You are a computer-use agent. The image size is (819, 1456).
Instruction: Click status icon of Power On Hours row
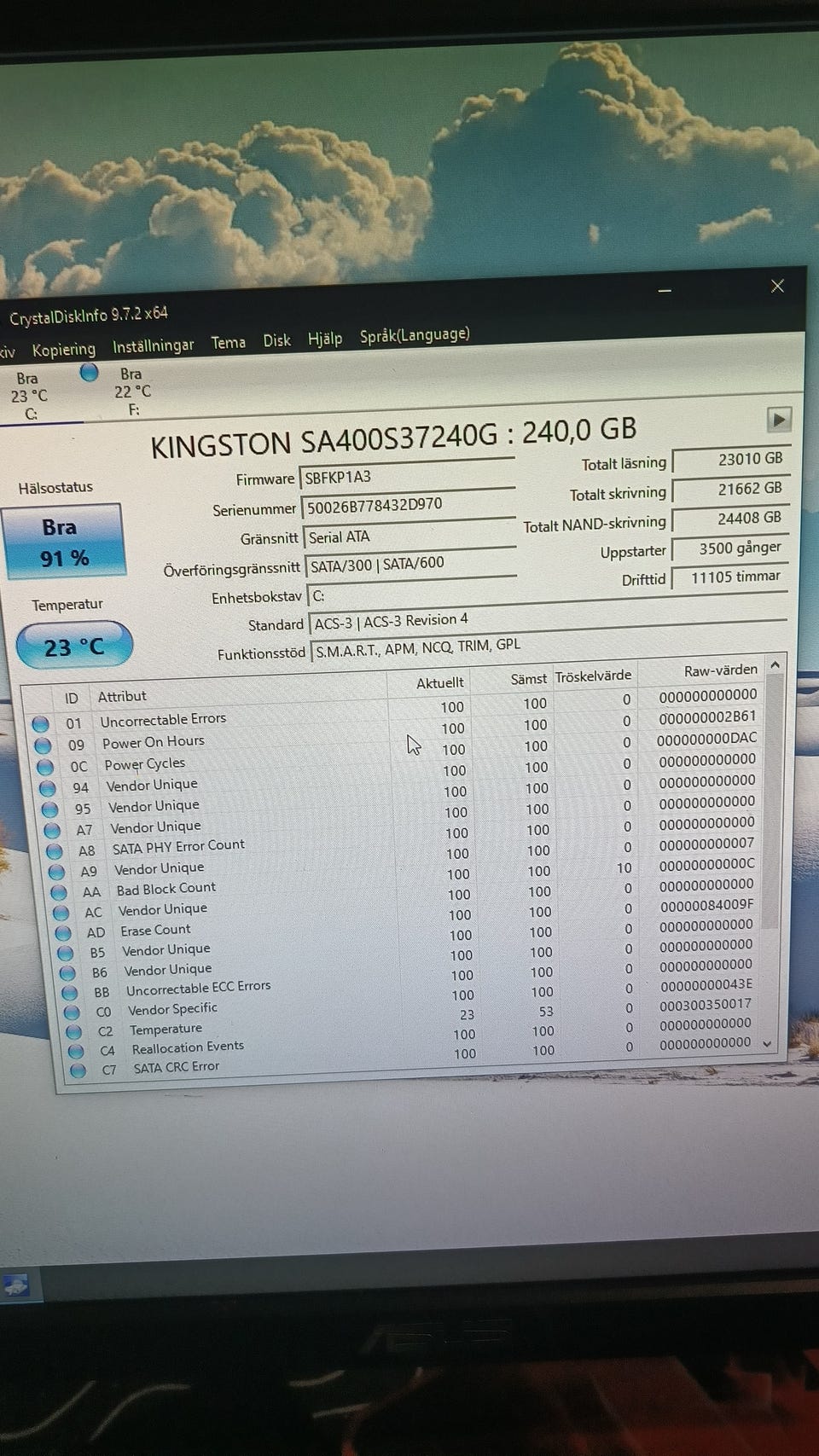coord(43,745)
